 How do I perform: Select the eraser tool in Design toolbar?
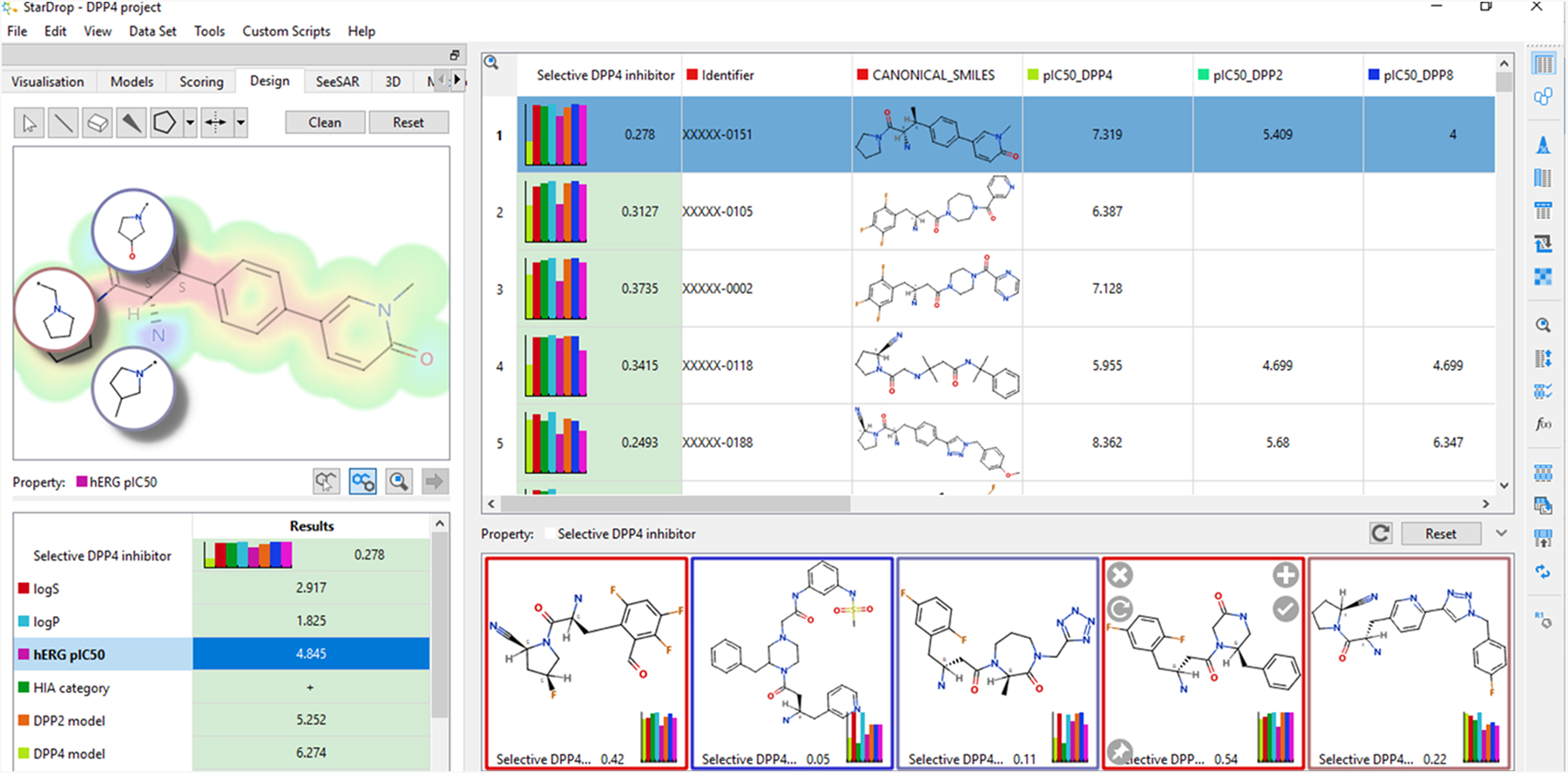coord(98,123)
